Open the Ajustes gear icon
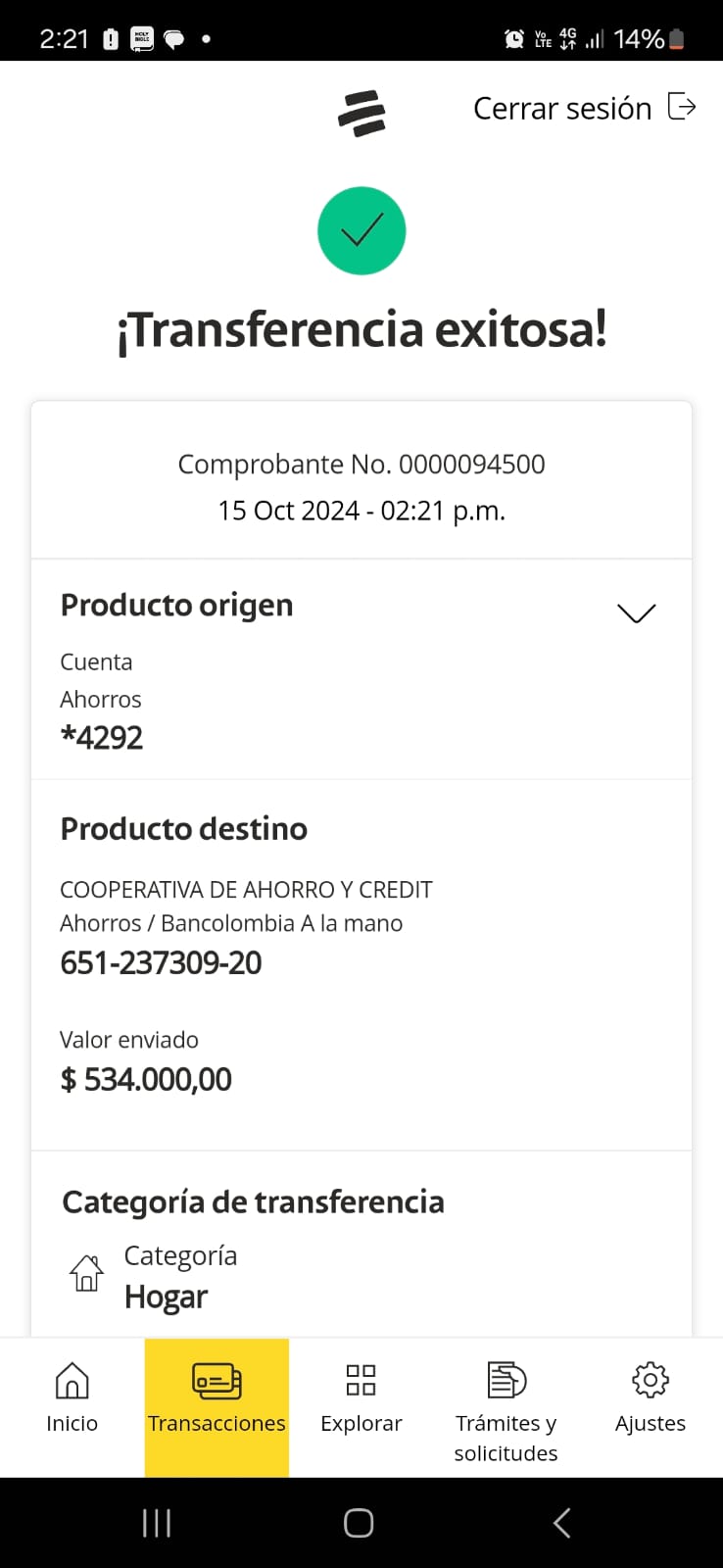Screen dimensions: 723x1568 coord(651,1380)
